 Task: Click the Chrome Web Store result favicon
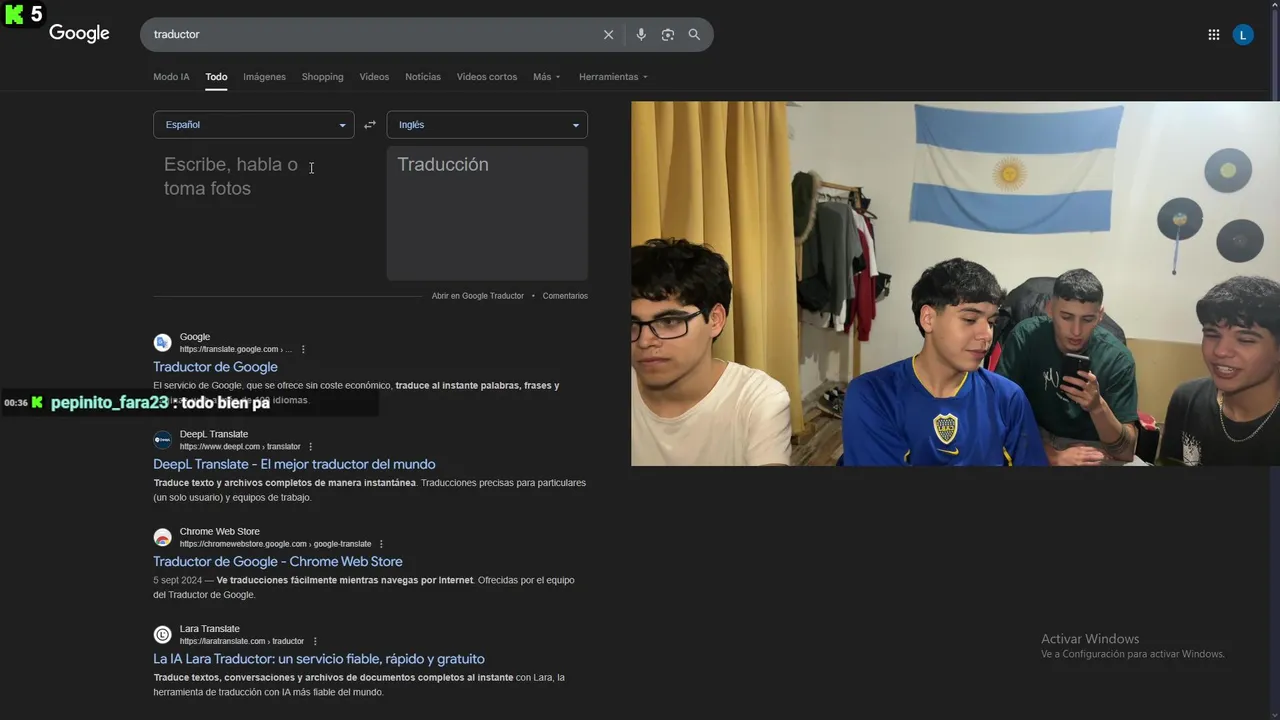point(162,537)
